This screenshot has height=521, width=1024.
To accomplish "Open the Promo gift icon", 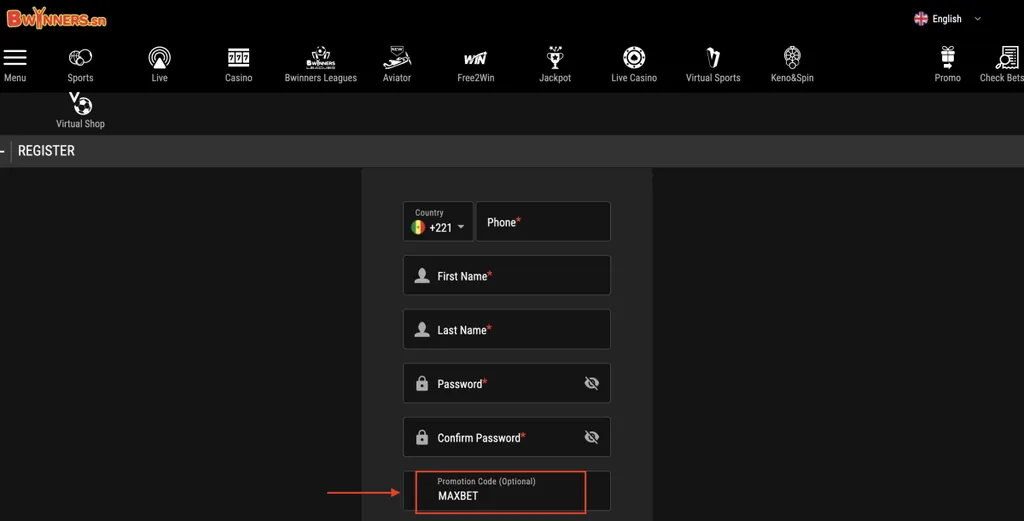I will [947, 58].
